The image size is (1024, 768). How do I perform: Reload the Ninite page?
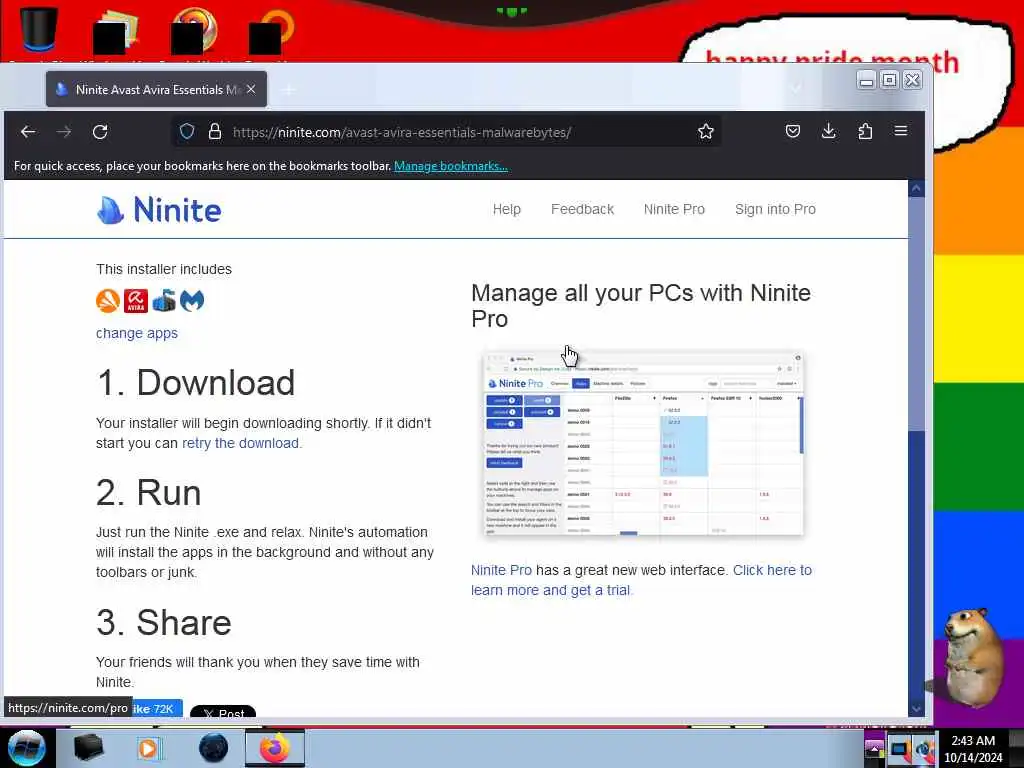(x=100, y=132)
